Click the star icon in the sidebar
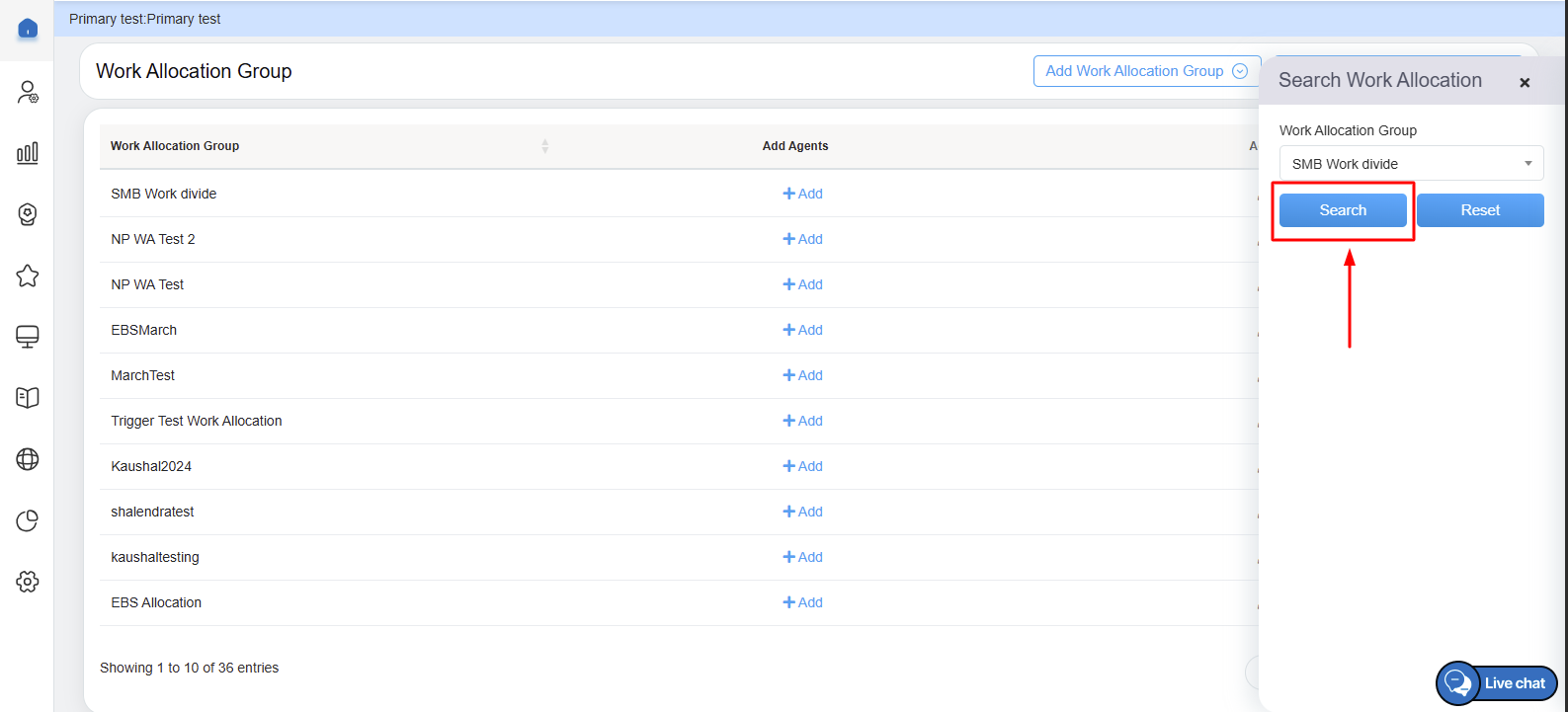The width and height of the screenshot is (1568, 712). (x=28, y=276)
